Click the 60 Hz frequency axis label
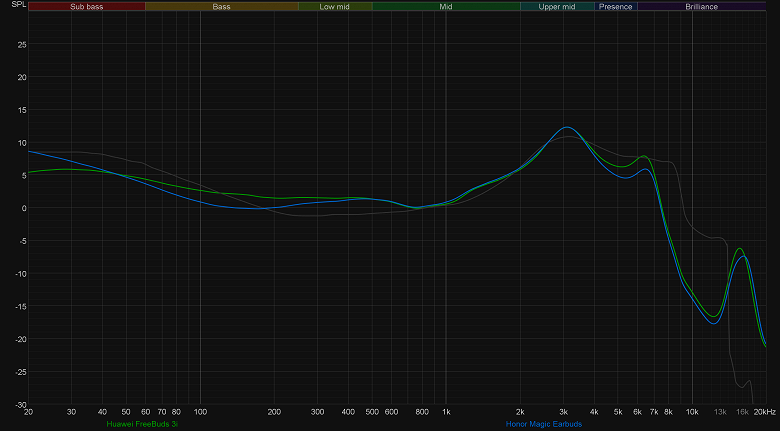Viewport: 780px width, 431px height. (x=145, y=412)
